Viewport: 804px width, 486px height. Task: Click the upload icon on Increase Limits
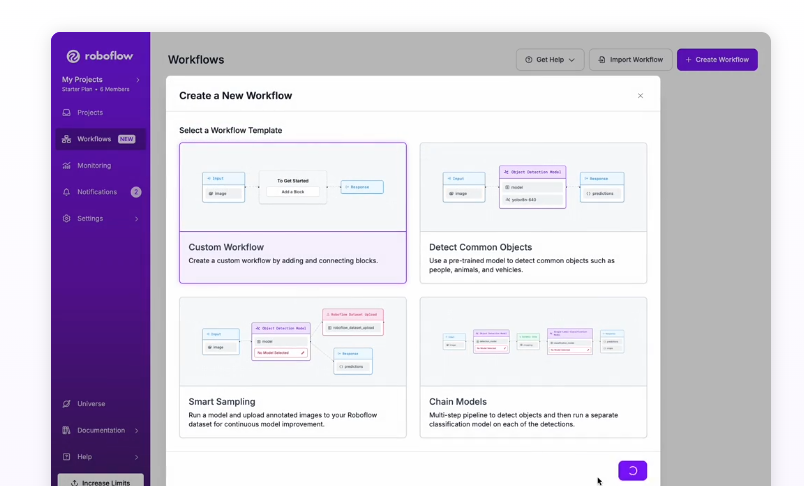(74, 483)
